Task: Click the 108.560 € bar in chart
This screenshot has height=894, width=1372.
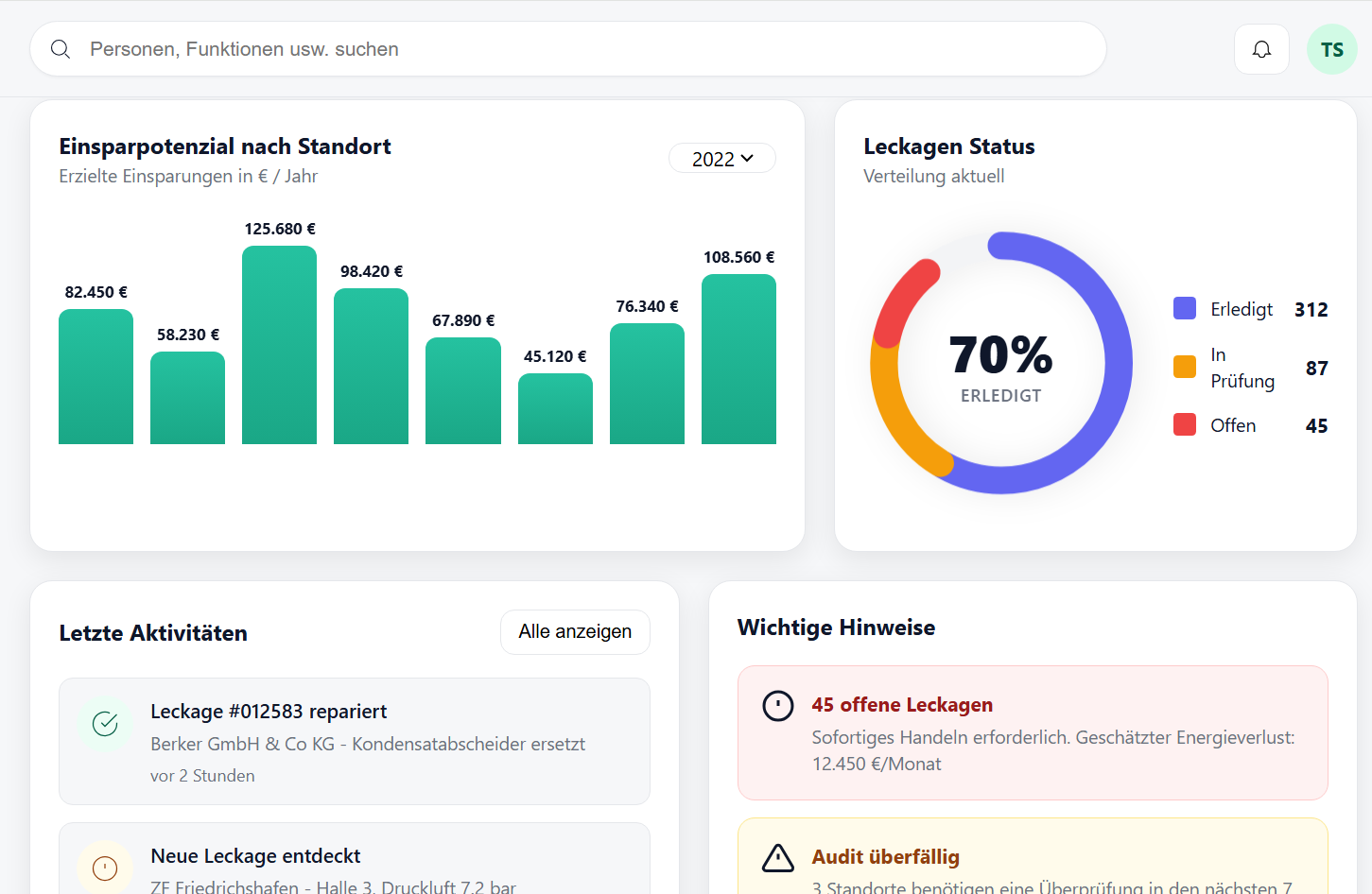Action: coord(738,359)
